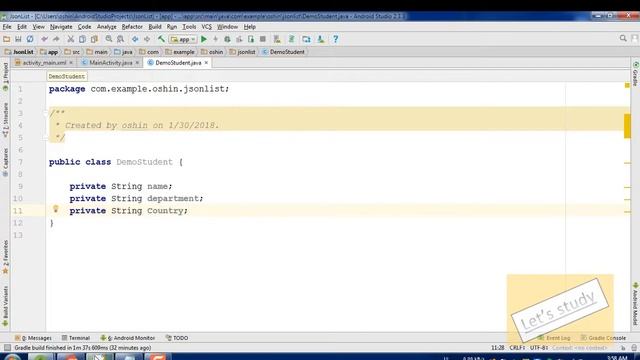
Task: Open the Run menu
Action: coord(172,27)
